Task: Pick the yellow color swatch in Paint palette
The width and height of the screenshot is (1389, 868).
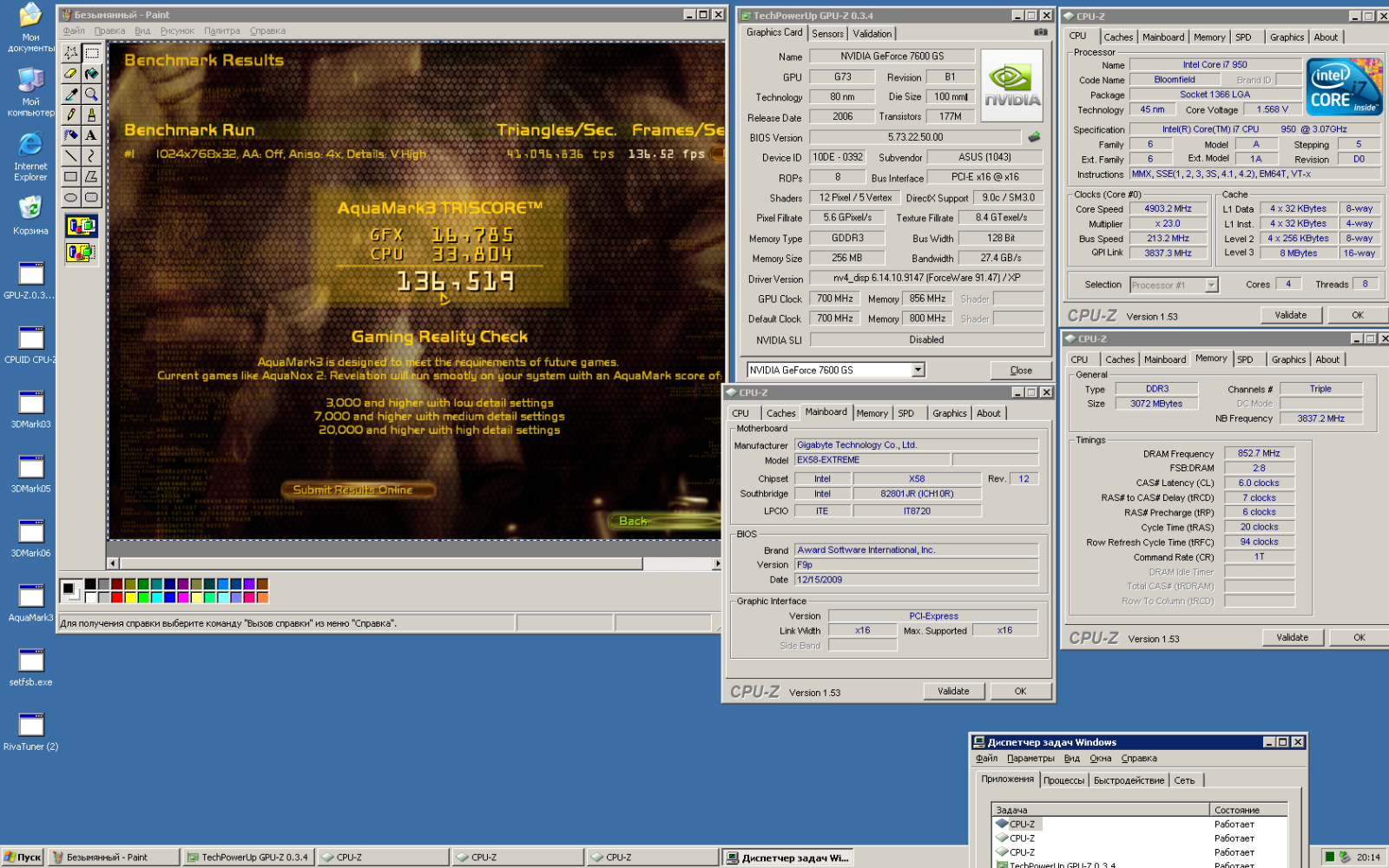Action: 129,597
